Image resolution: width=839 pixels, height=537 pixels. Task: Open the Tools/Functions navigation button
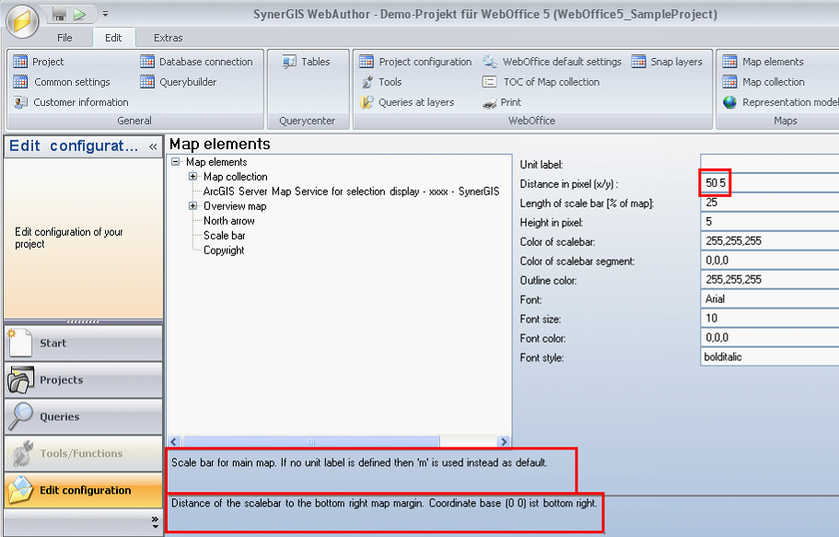[83, 454]
